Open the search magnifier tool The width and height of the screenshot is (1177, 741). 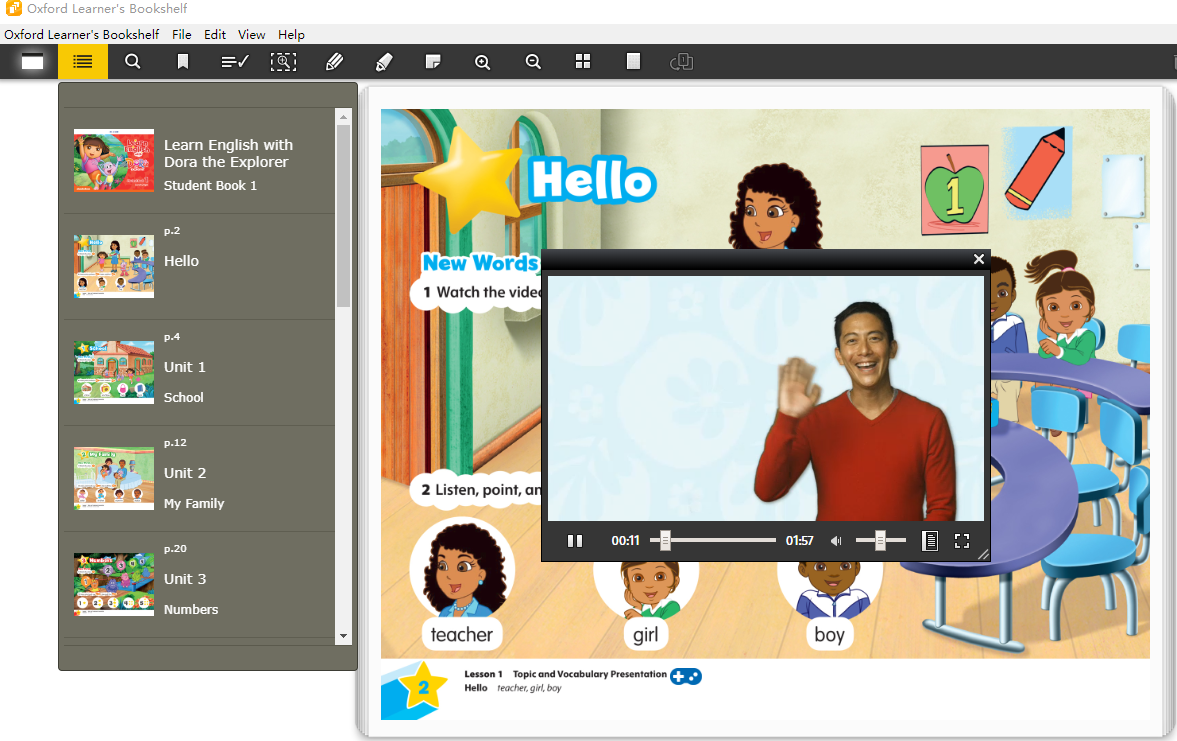[133, 62]
